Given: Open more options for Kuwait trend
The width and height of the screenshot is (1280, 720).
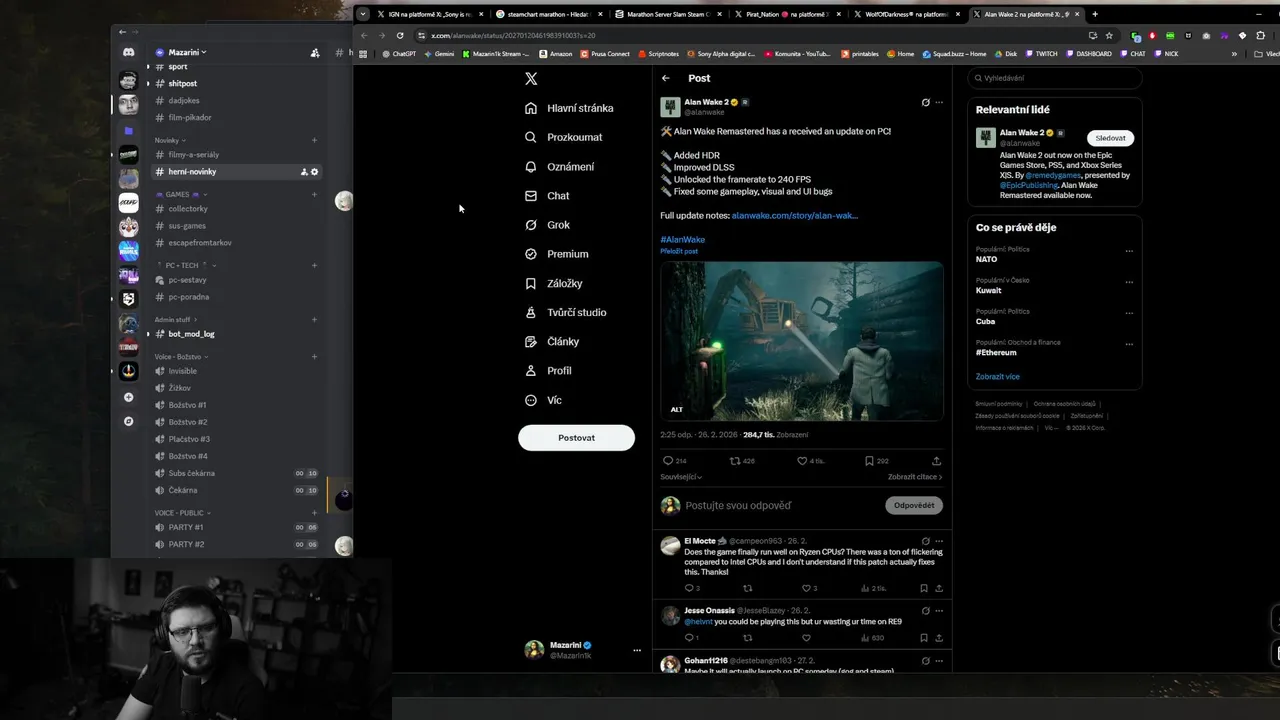Looking at the screenshot, I should pos(1129,282).
